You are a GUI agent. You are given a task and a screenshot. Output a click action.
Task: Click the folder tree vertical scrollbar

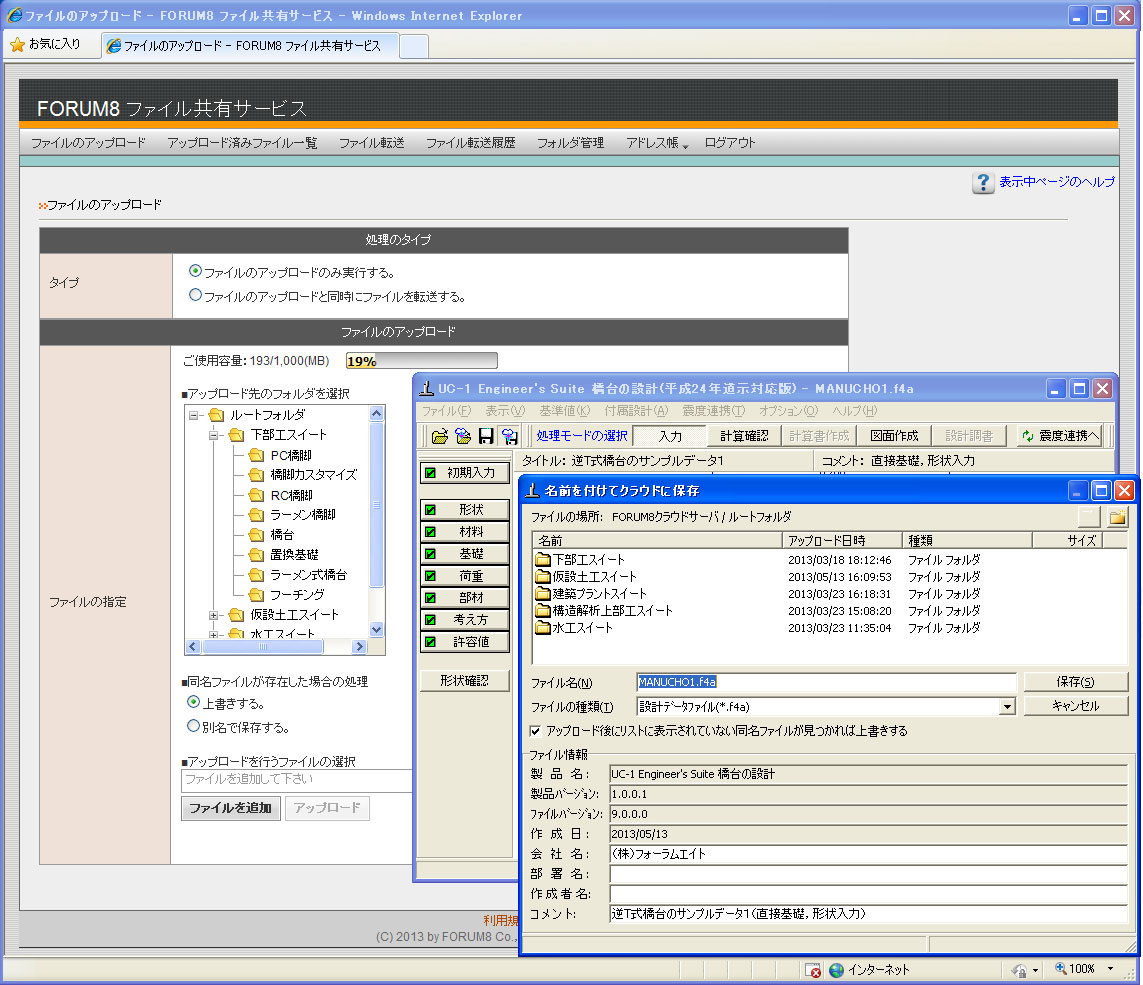point(376,522)
